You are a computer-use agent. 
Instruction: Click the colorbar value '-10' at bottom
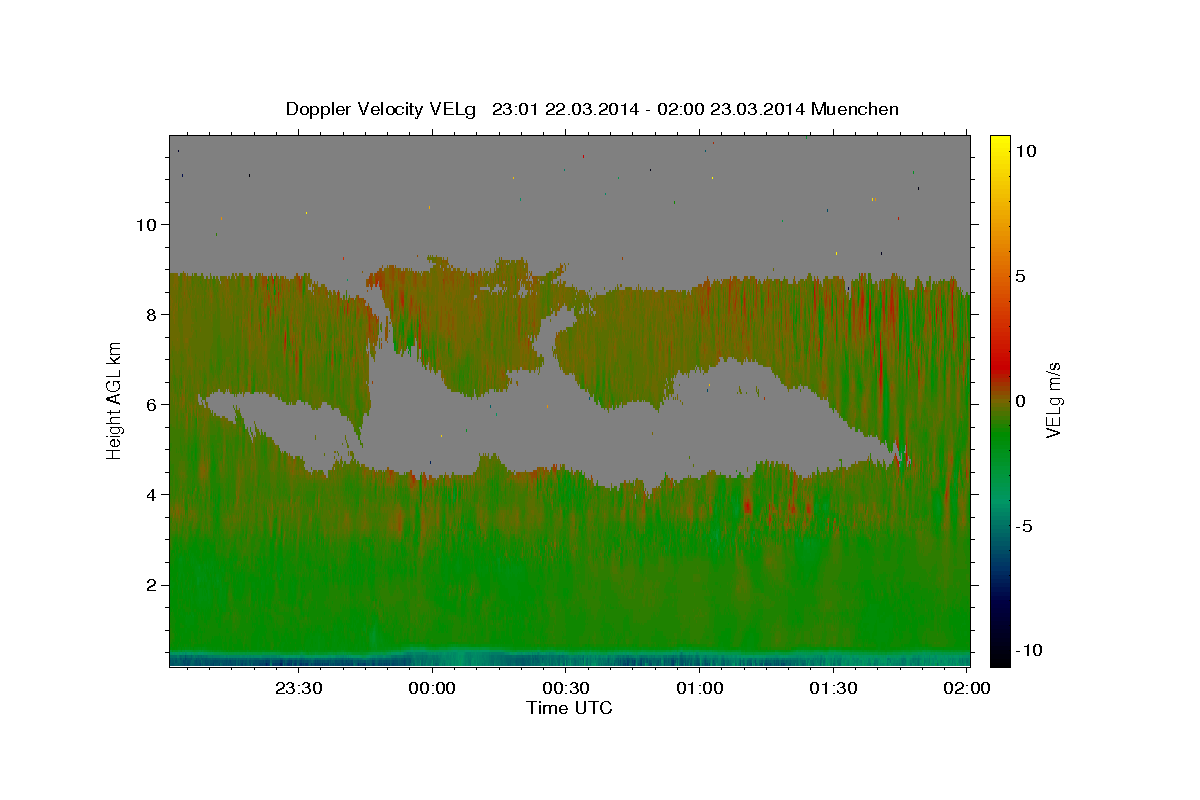pyautogui.click(x=1028, y=650)
